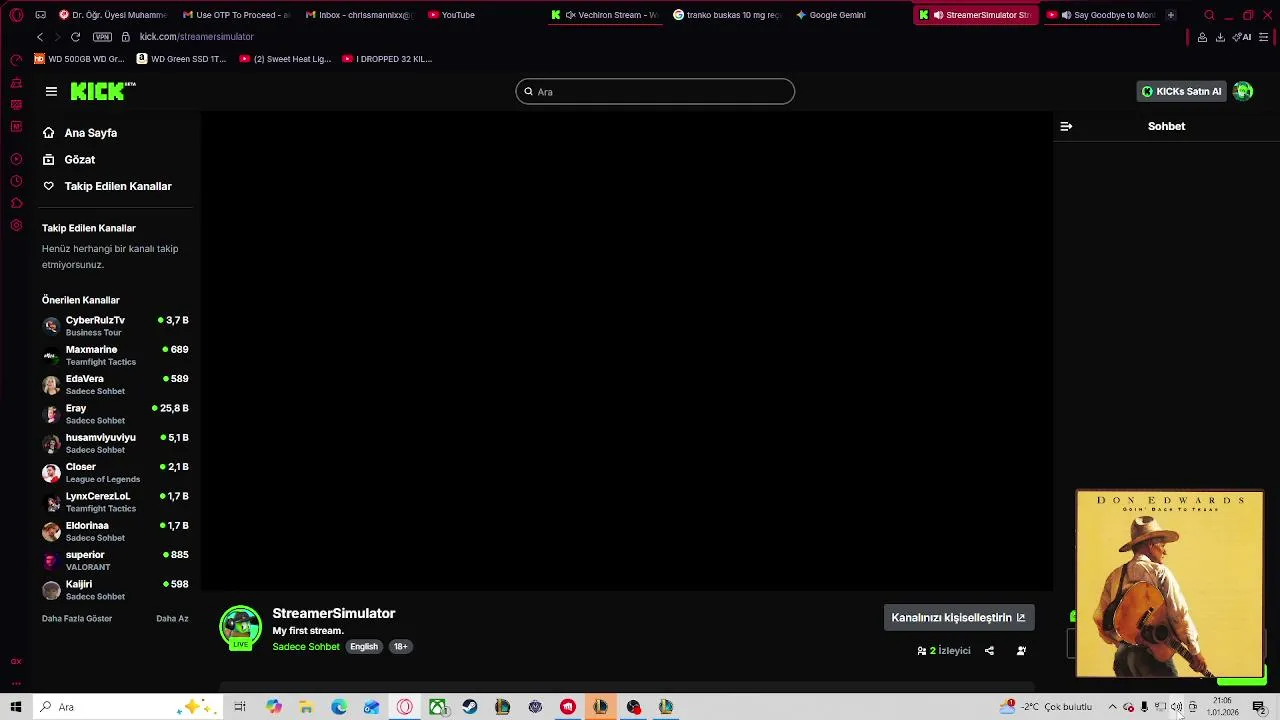Open Eldorinaa channel

116,531
